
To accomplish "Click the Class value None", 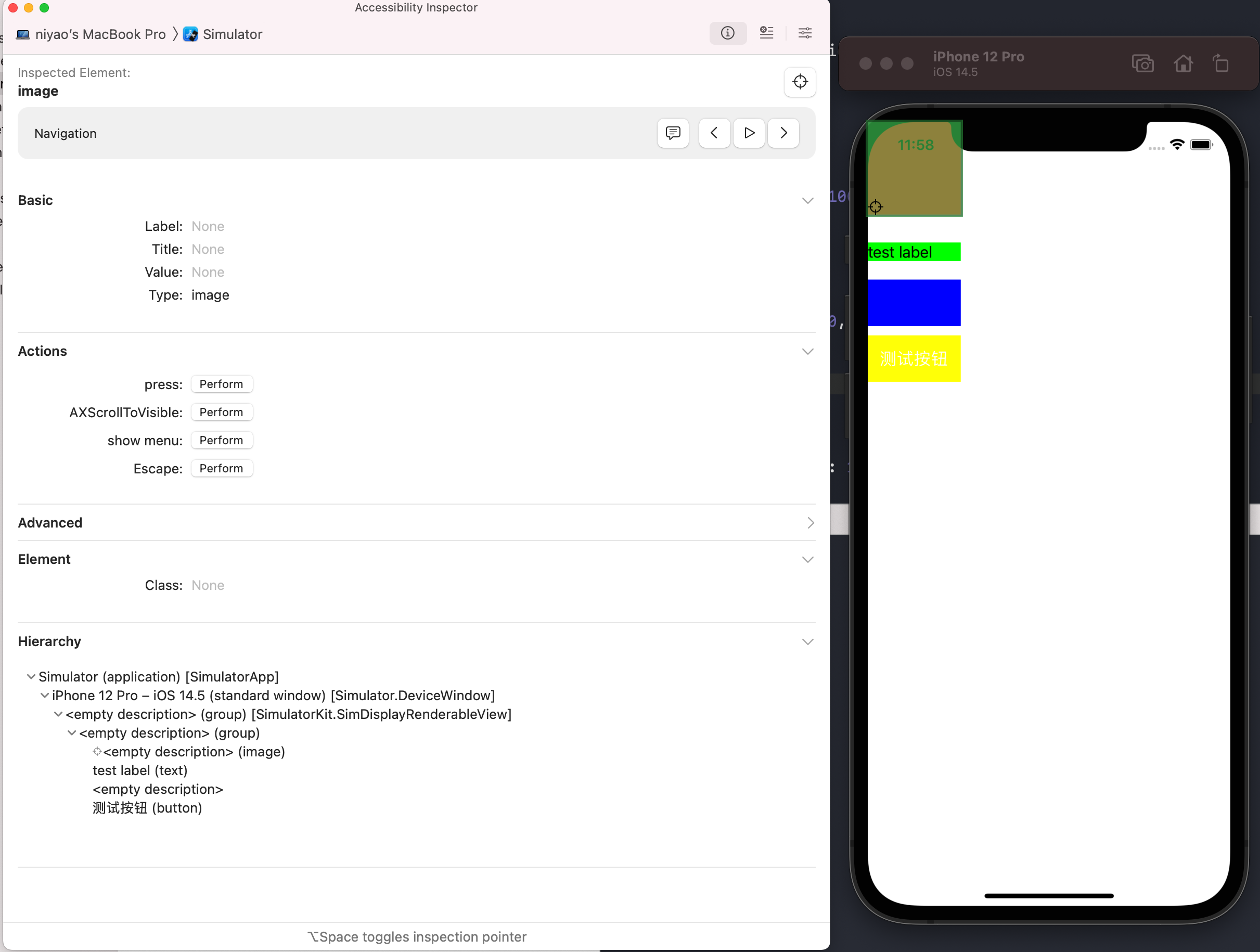I will (208, 586).
